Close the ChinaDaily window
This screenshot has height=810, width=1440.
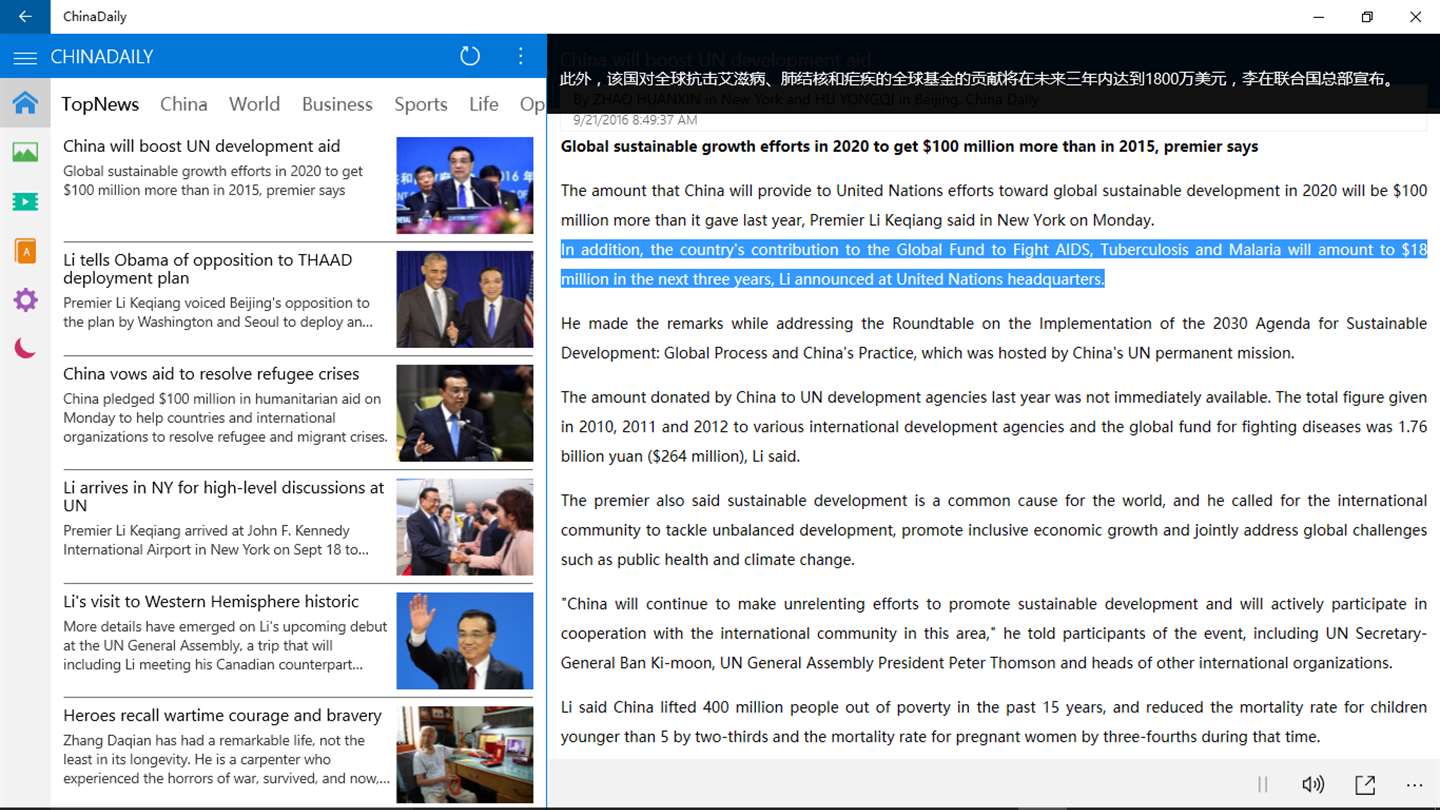click(1415, 16)
